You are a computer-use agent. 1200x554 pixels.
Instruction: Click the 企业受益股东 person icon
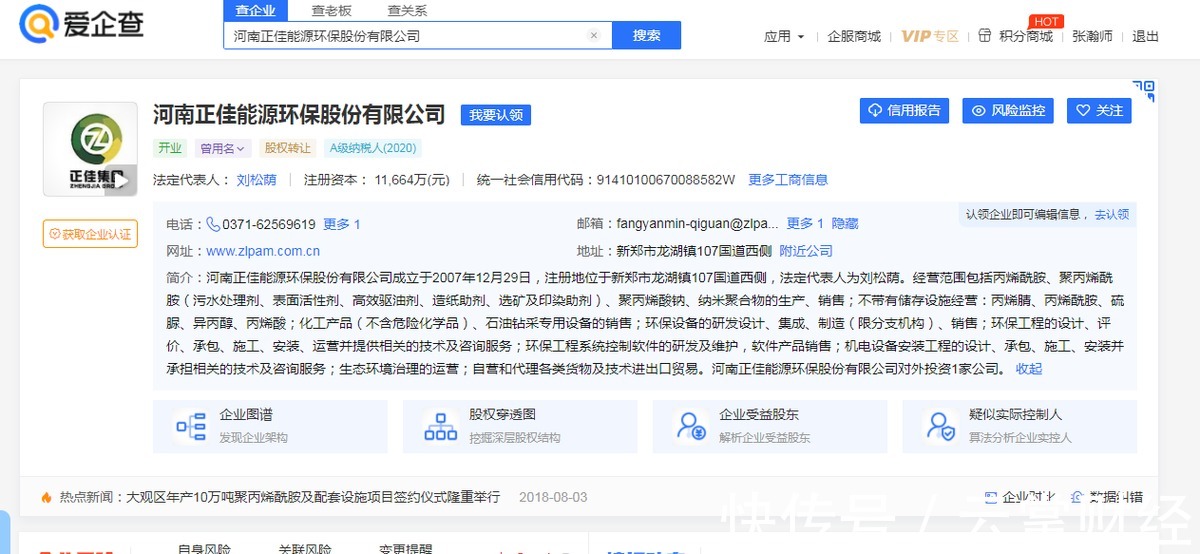coord(691,426)
